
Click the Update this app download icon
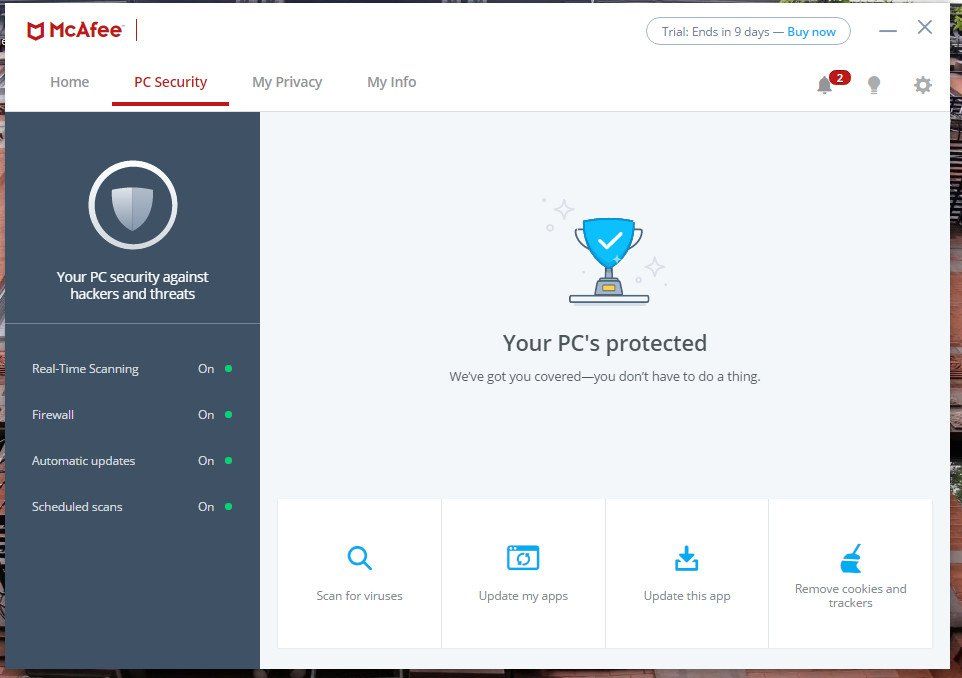coord(687,557)
